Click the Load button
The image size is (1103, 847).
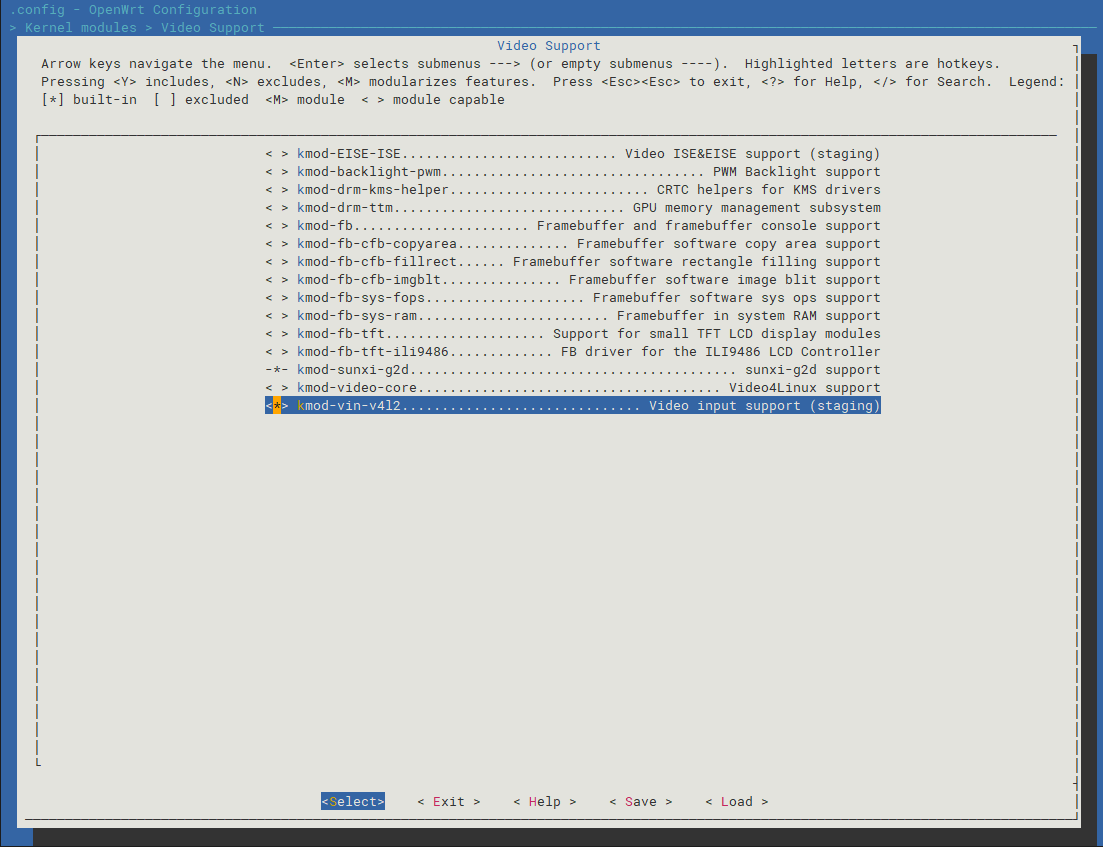point(737,802)
